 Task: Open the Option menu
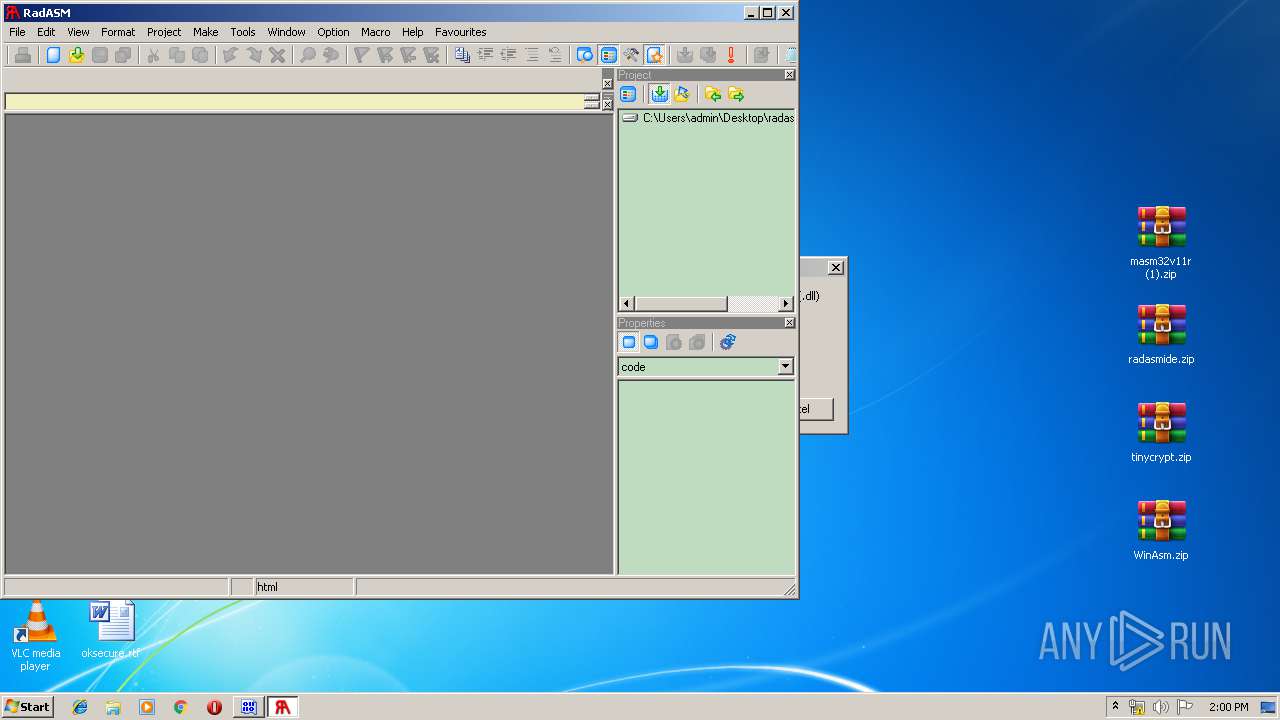click(334, 32)
